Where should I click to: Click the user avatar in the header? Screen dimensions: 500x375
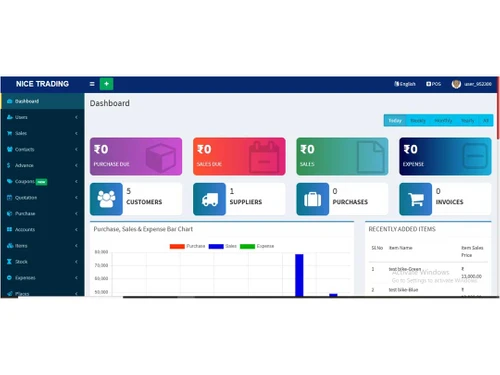[x=456, y=84]
